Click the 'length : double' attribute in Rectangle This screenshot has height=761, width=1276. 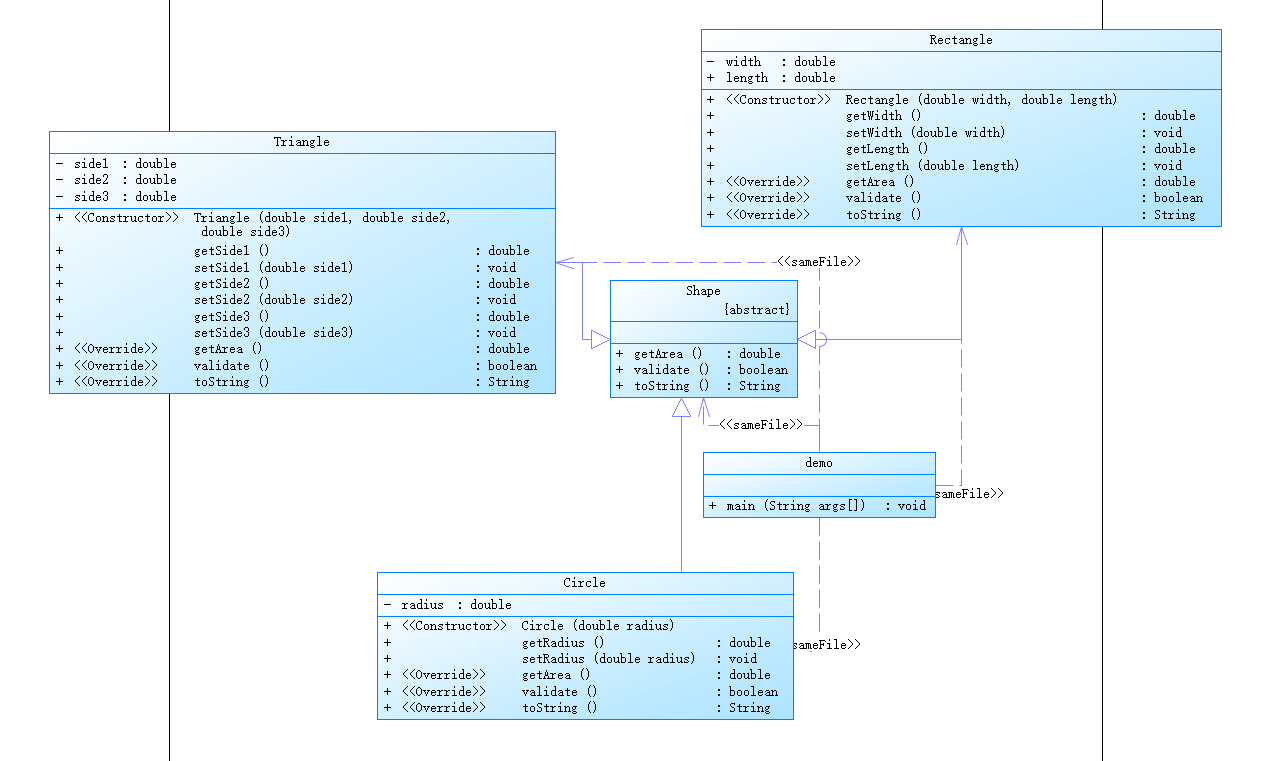[771, 78]
